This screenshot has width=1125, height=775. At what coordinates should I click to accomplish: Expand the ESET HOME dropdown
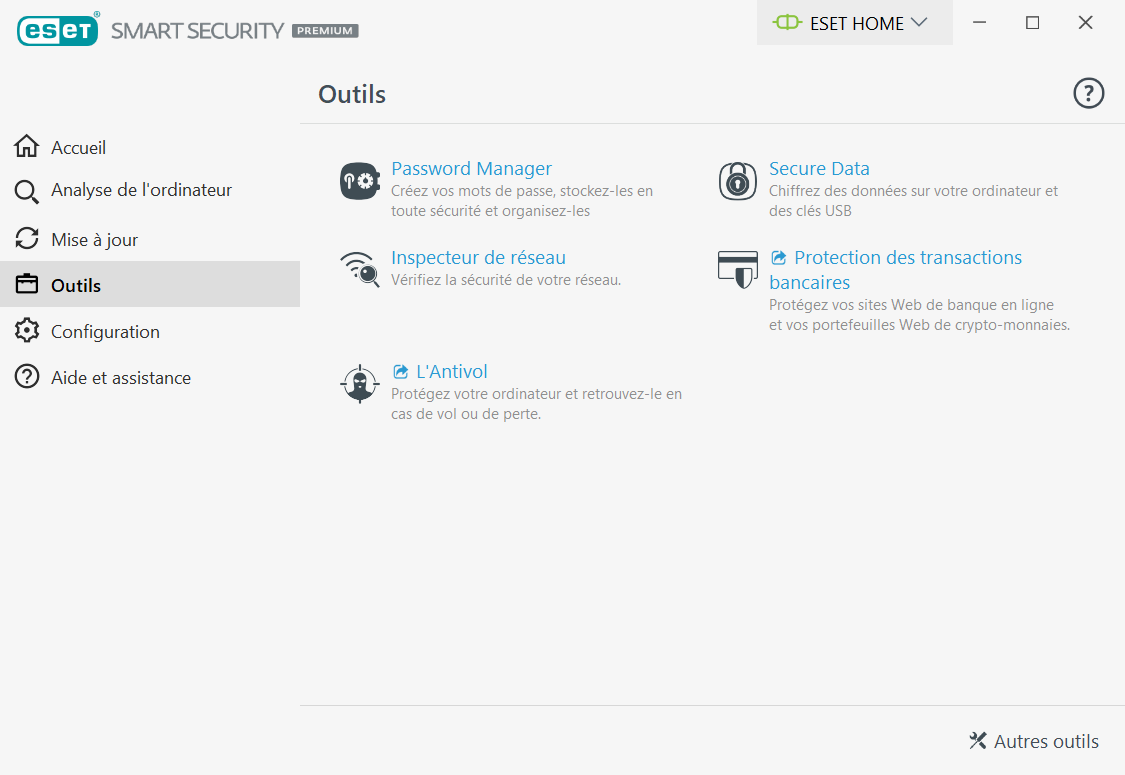pos(855,23)
